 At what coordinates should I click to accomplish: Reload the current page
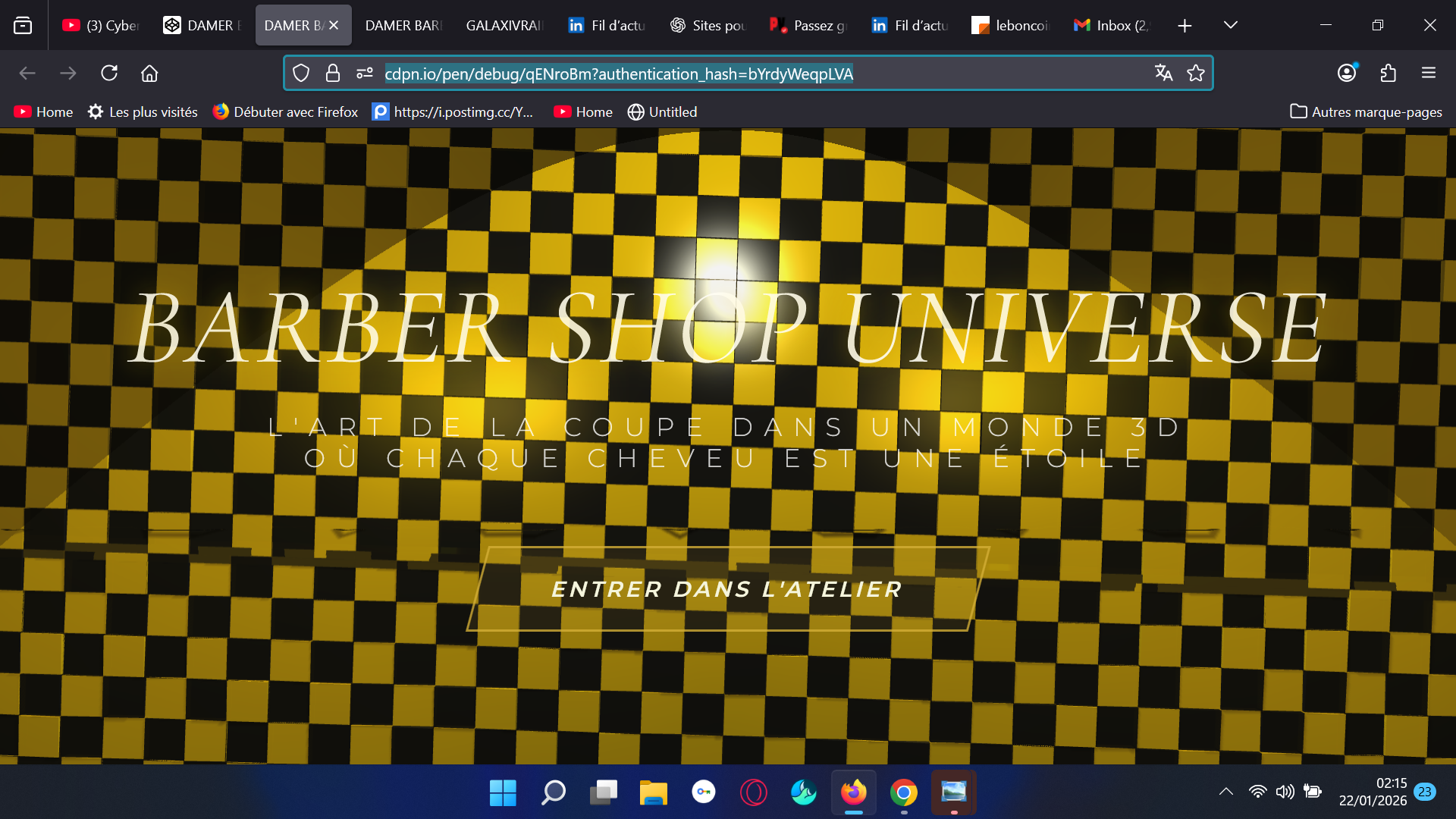pos(109,73)
